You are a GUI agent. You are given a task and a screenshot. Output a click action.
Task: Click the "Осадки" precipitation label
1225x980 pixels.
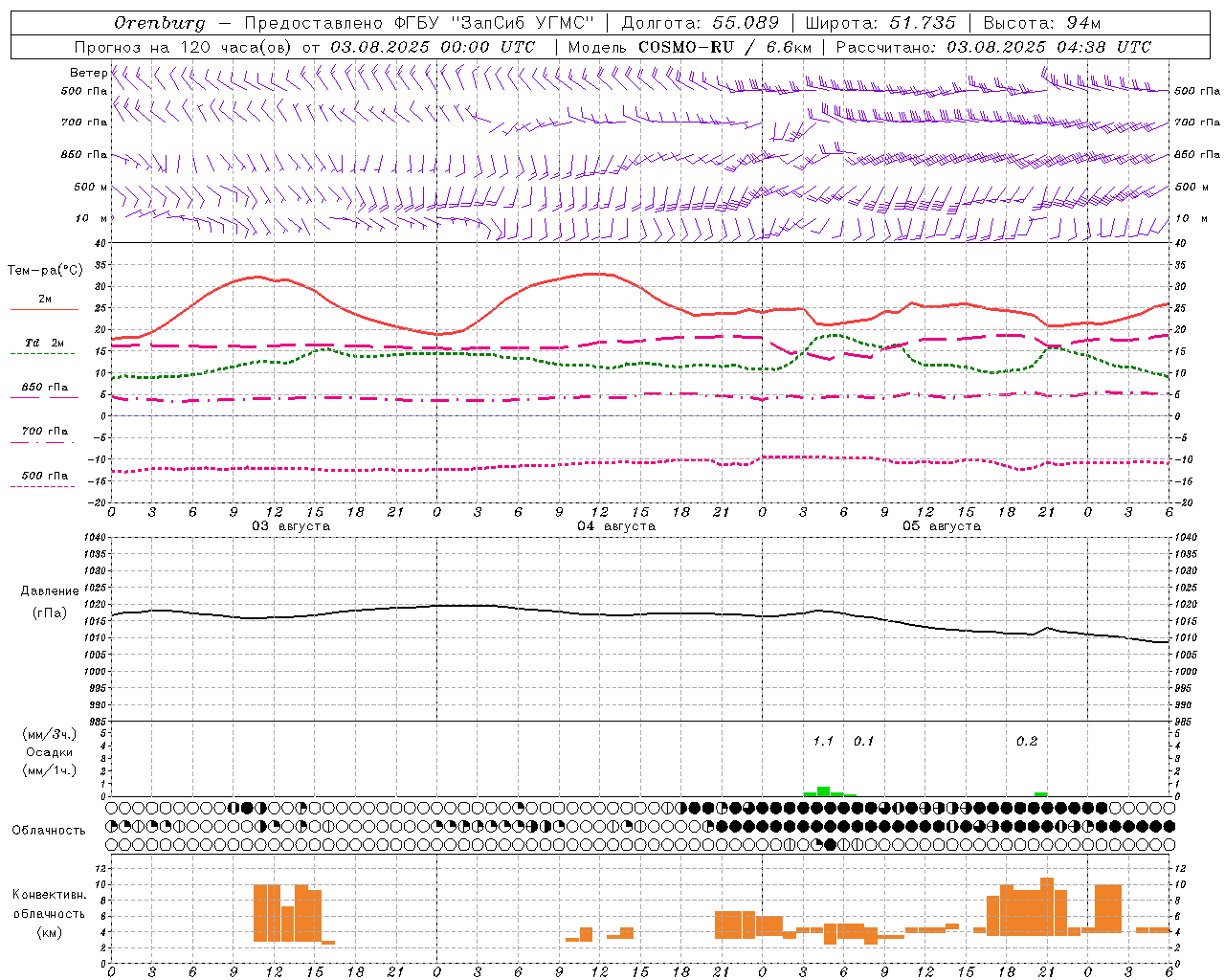point(50,752)
